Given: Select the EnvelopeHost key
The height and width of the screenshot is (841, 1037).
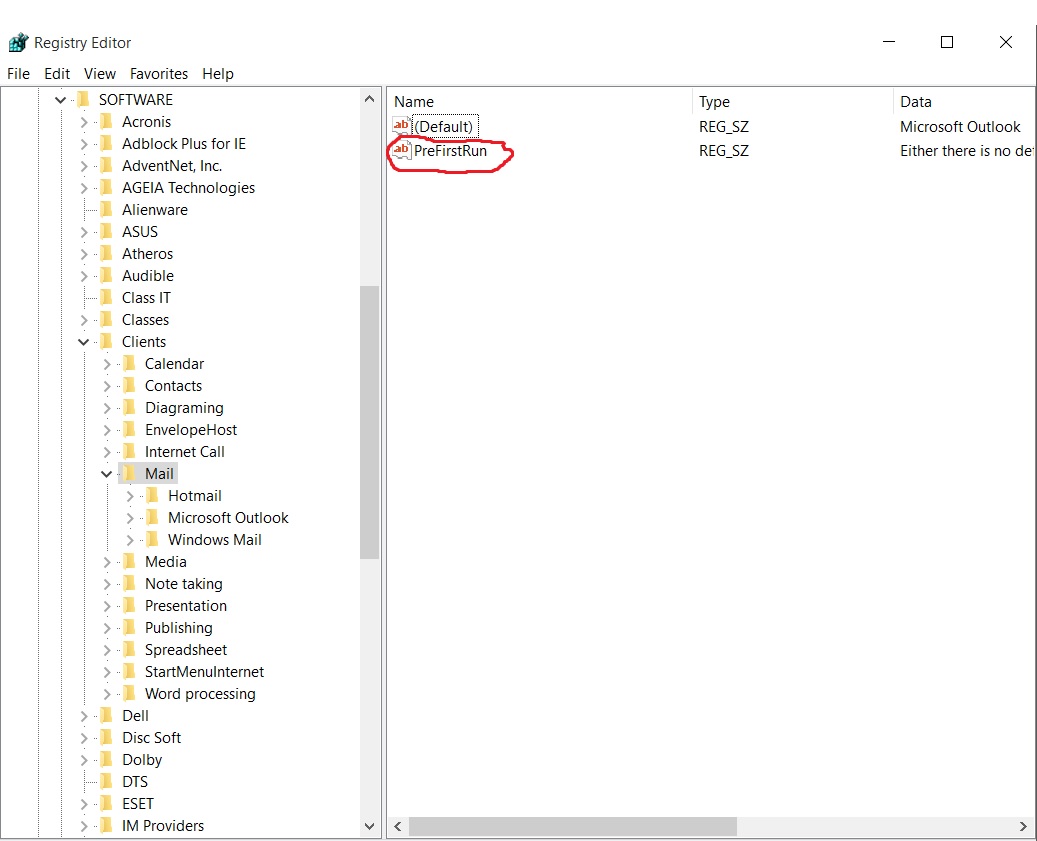Looking at the screenshot, I should point(190,430).
